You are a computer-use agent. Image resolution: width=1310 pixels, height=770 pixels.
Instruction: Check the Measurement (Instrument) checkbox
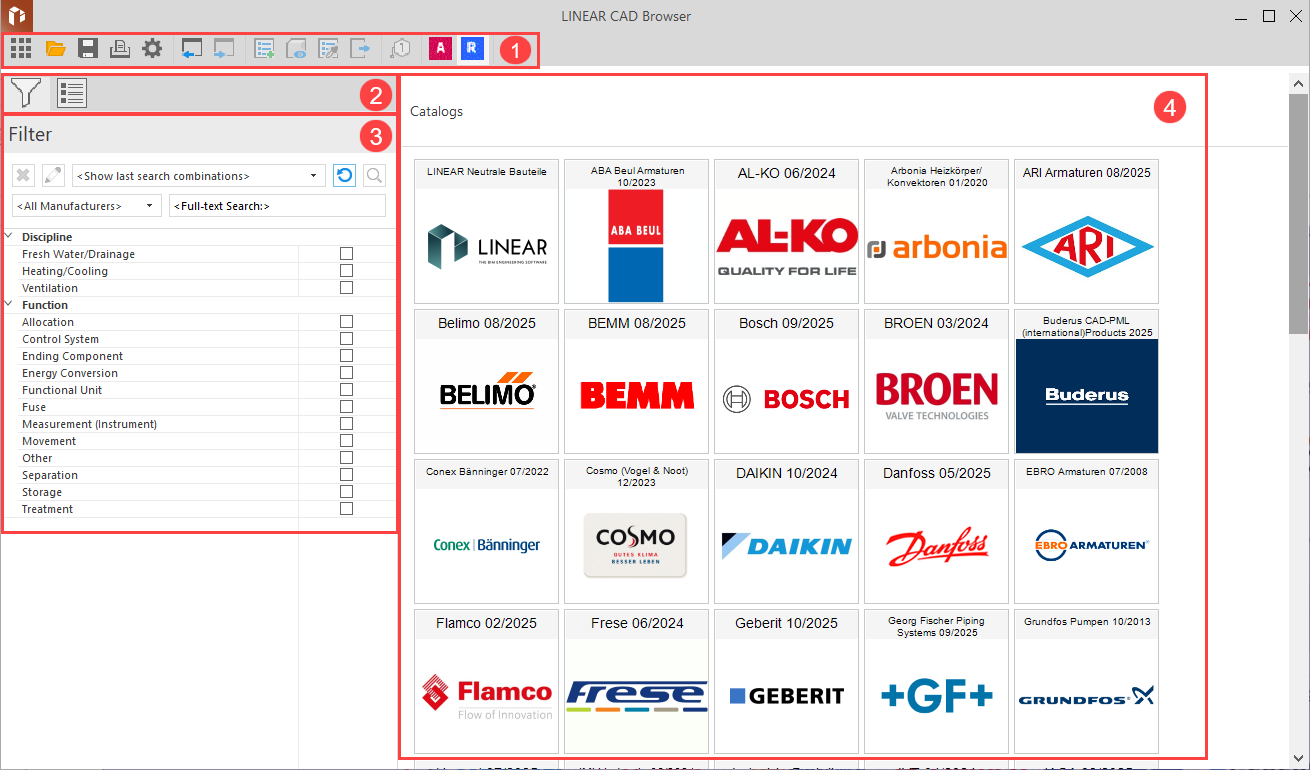pos(347,424)
